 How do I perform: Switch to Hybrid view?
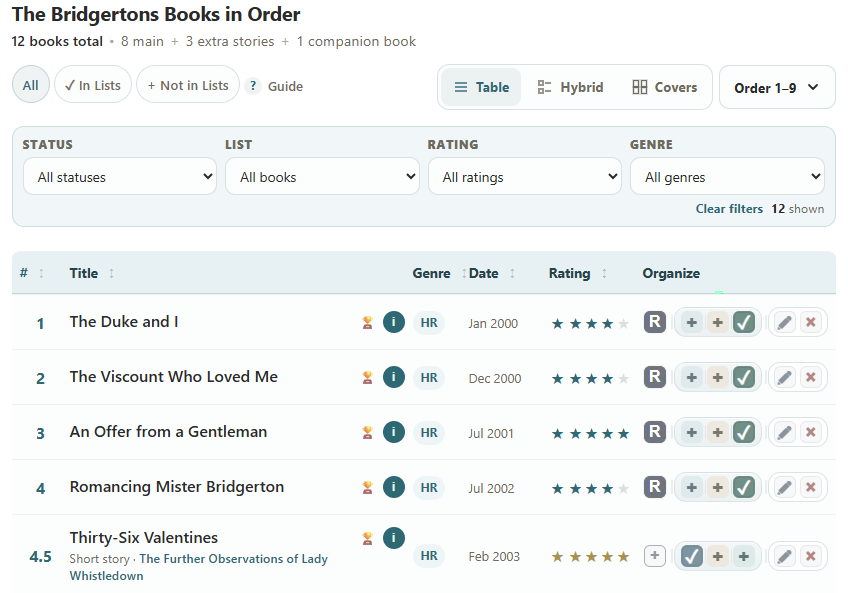pyautogui.click(x=570, y=87)
